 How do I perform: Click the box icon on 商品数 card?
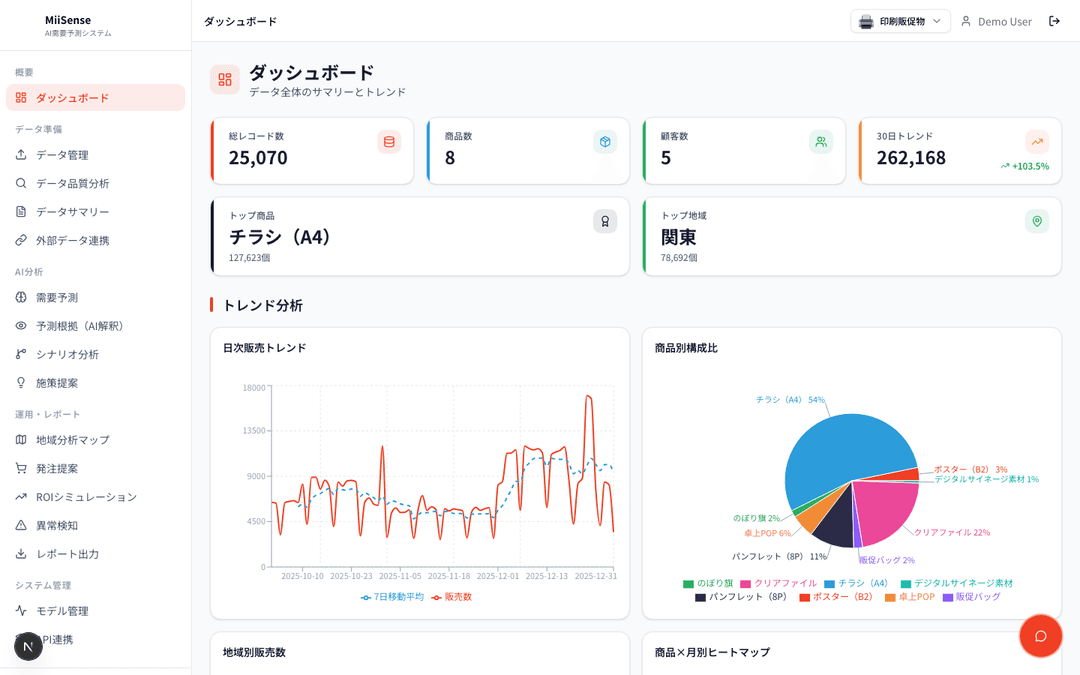pos(605,142)
